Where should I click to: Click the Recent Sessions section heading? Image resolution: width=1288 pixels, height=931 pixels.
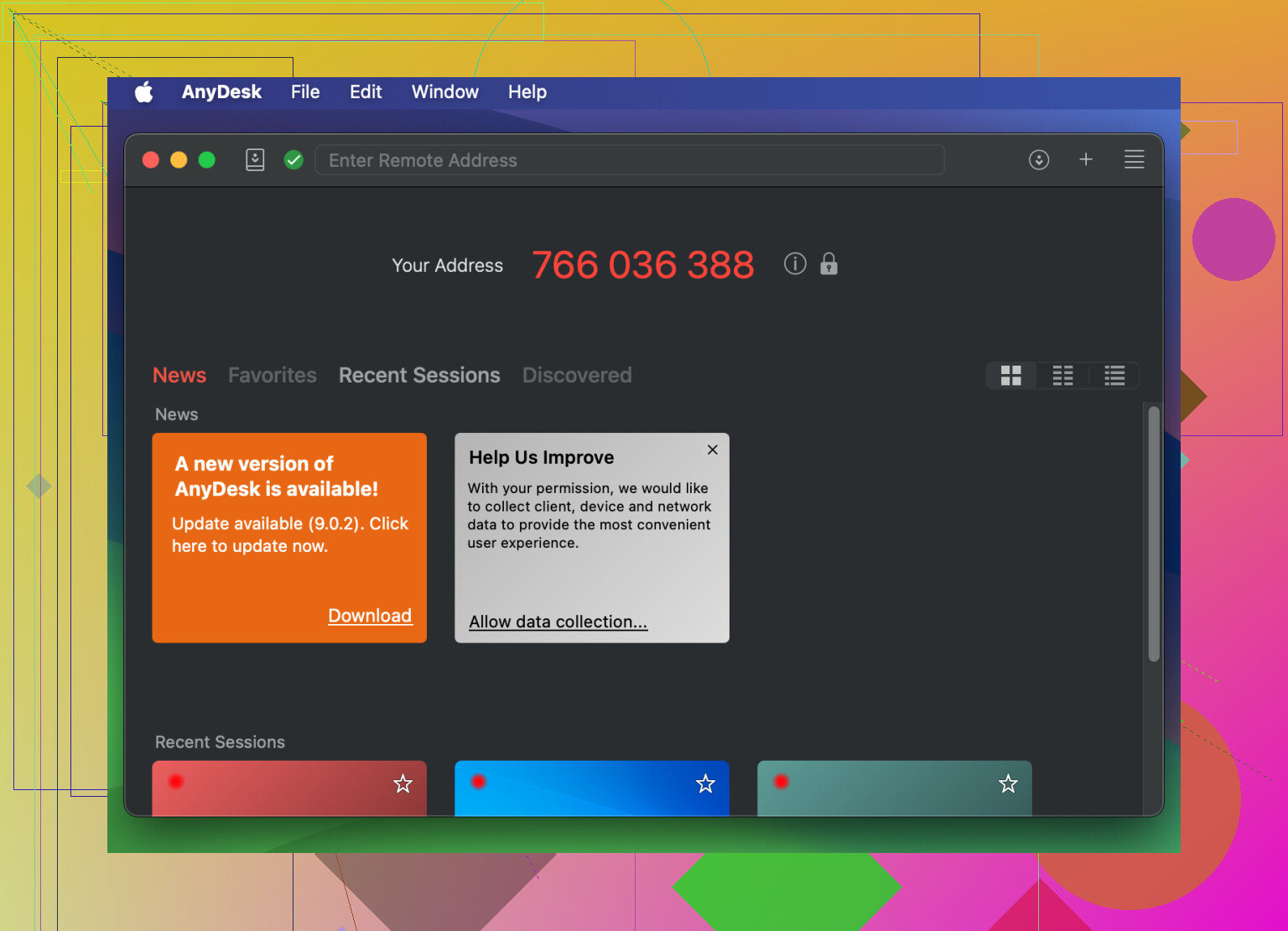point(220,742)
